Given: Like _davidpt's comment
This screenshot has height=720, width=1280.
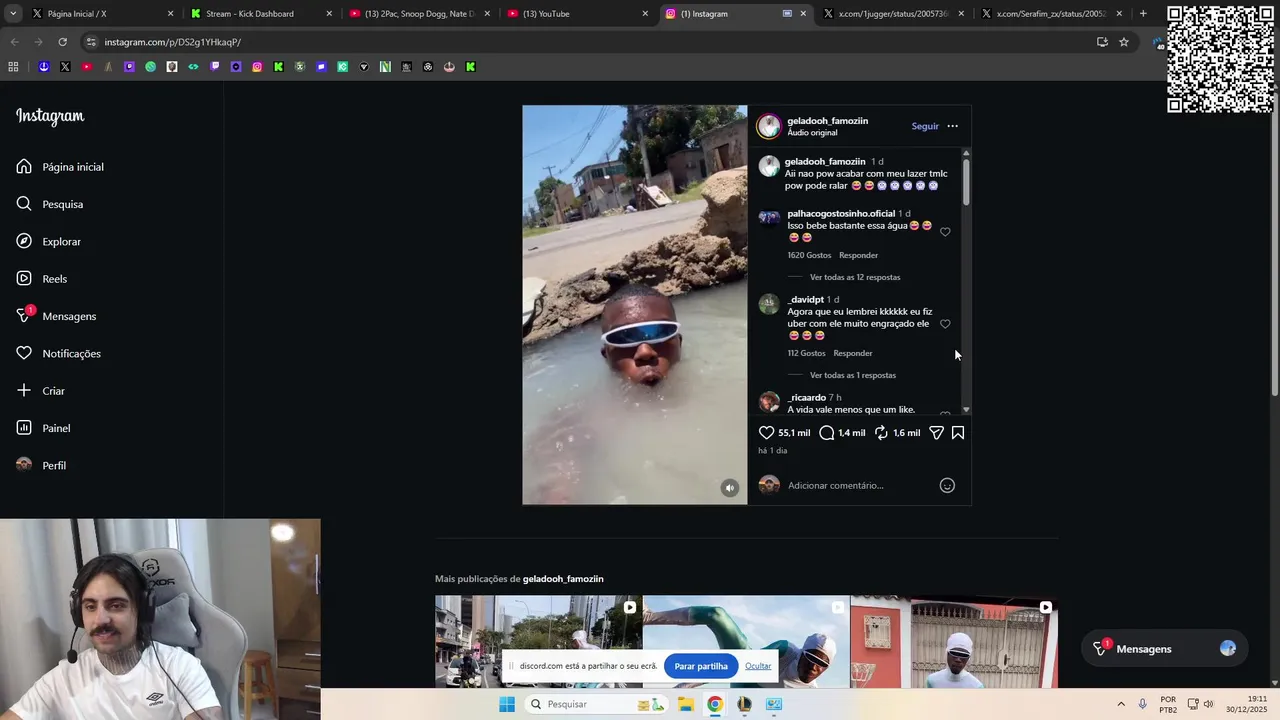Looking at the screenshot, I should (945, 324).
